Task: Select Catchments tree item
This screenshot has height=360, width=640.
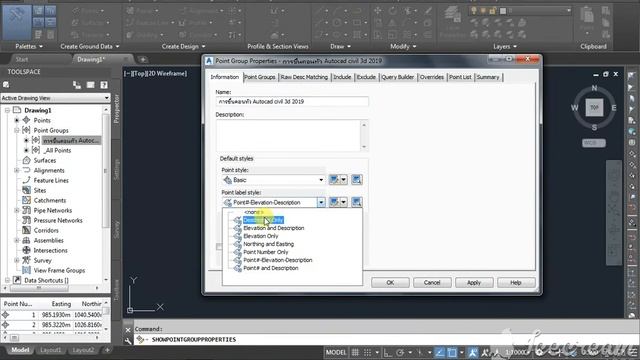Action: 49,200
